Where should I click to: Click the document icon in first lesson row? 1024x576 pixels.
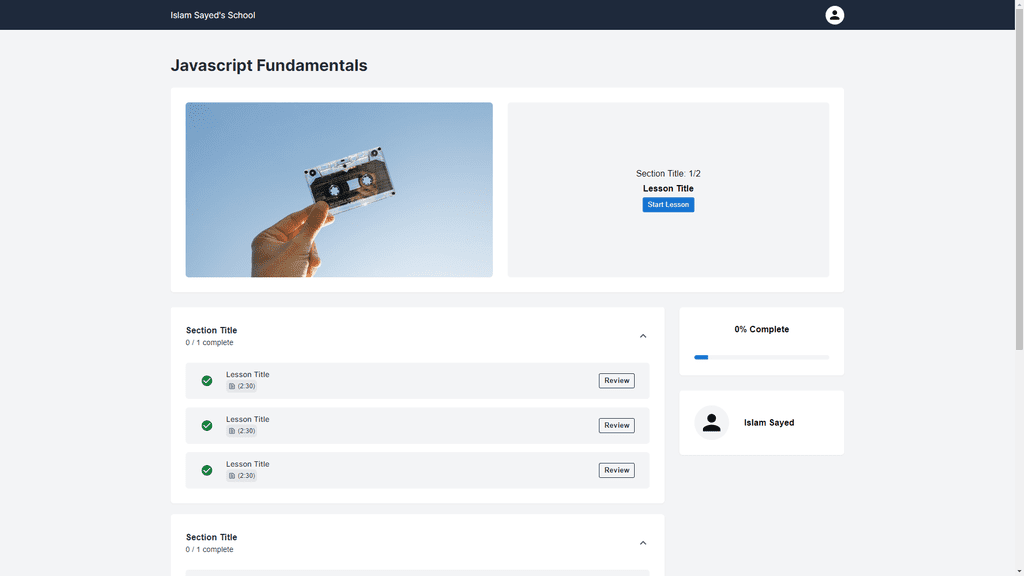[x=232, y=386]
